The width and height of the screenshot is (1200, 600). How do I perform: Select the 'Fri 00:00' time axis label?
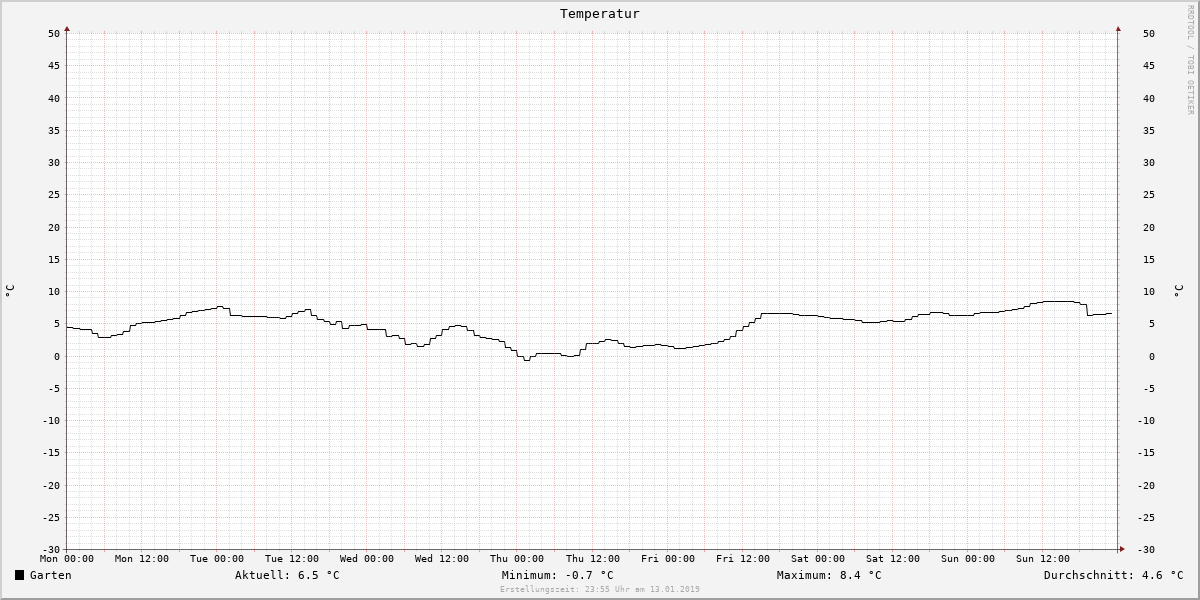tap(668, 559)
